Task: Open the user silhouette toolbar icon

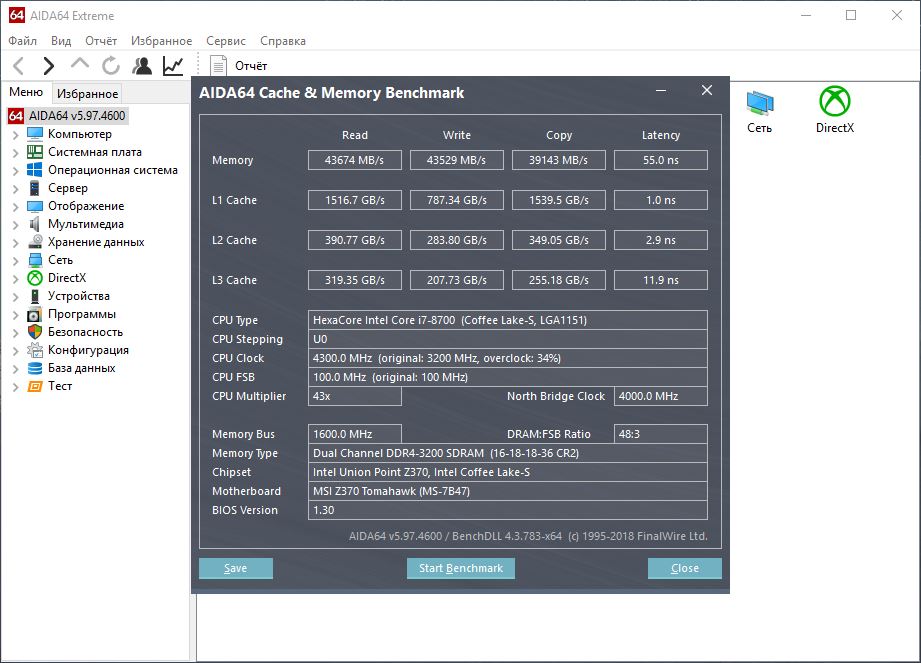Action: pos(142,65)
